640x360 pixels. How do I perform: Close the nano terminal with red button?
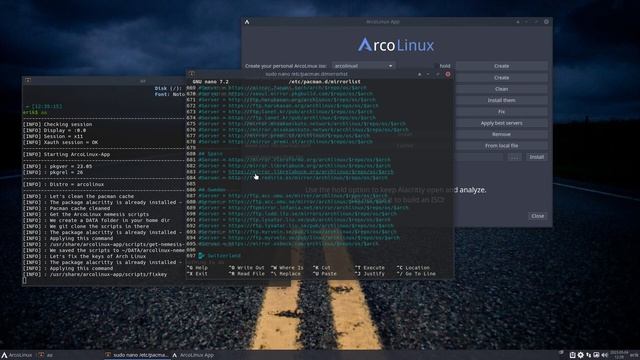click(x=448, y=74)
